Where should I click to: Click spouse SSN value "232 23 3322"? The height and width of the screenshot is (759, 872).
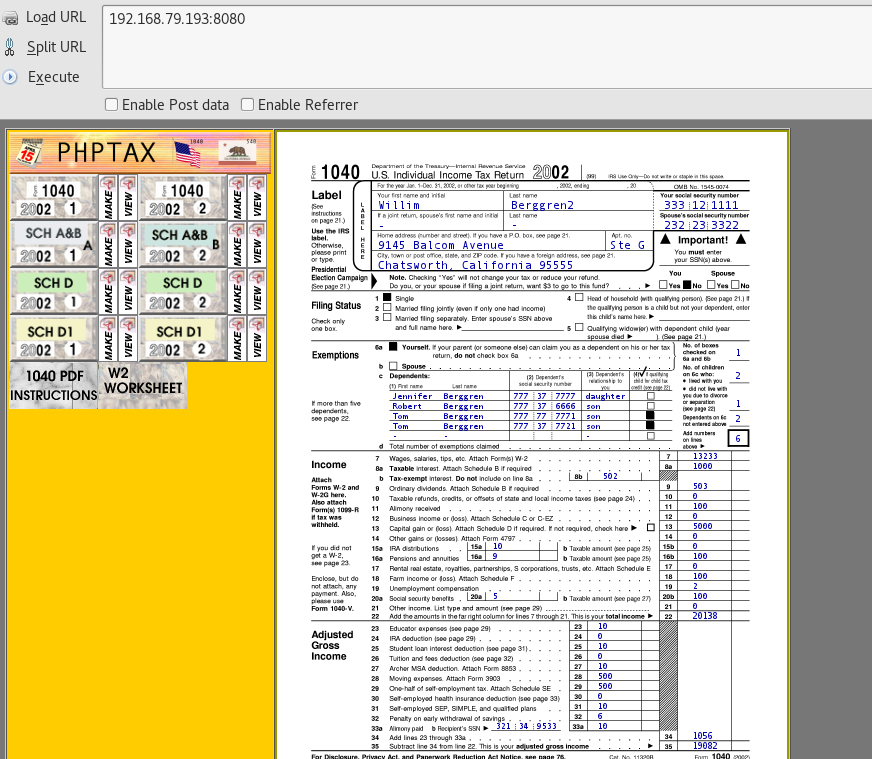[x=701, y=225]
